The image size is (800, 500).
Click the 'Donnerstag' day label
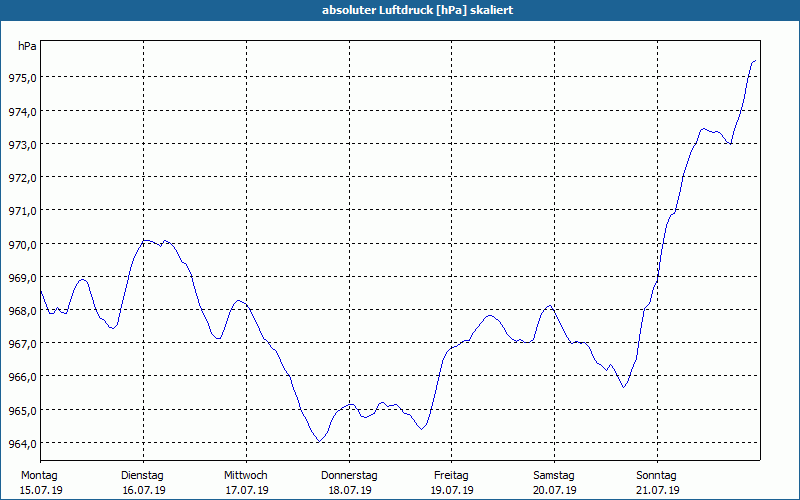pyautogui.click(x=349, y=476)
